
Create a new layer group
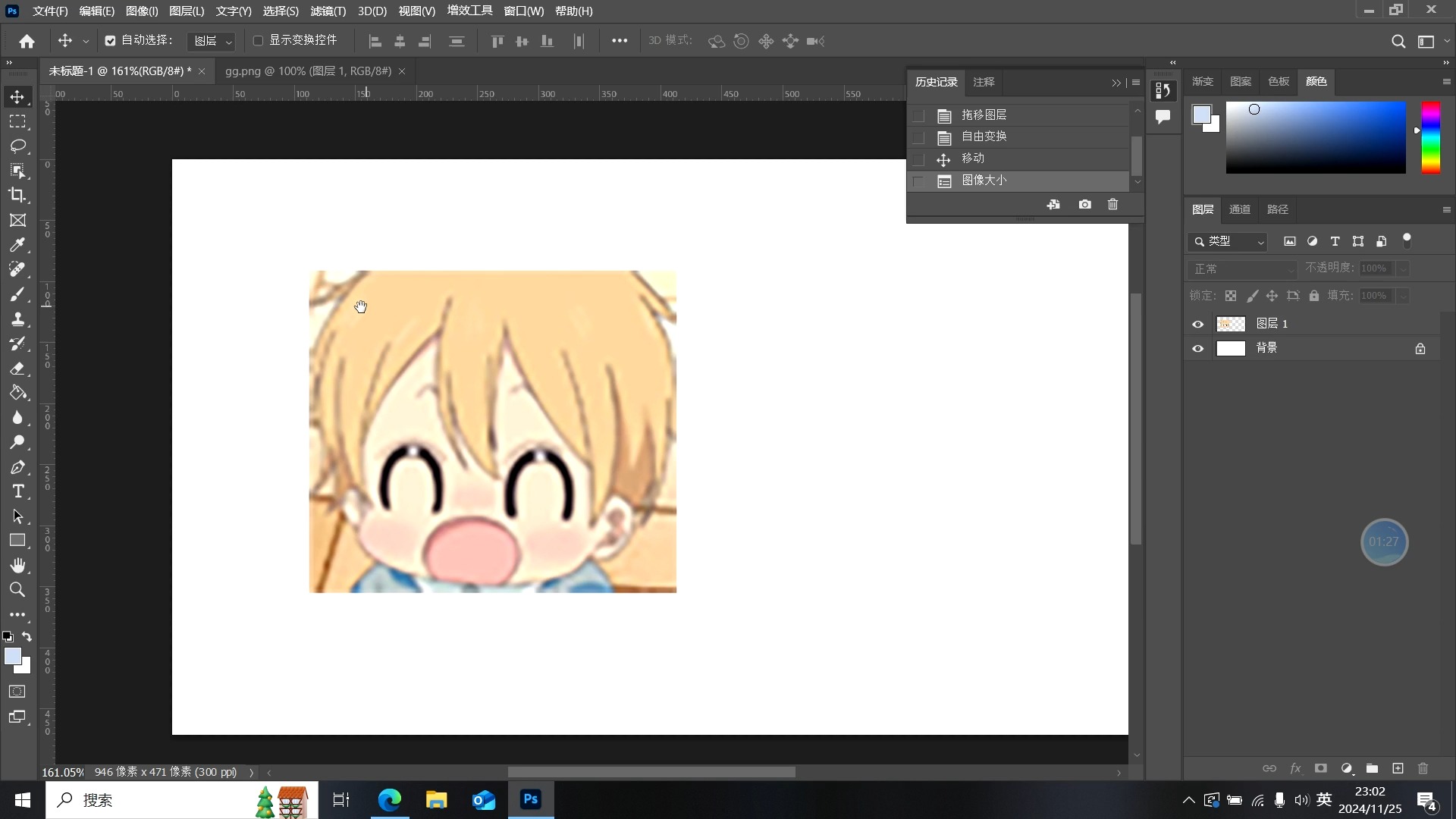(x=1372, y=768)
